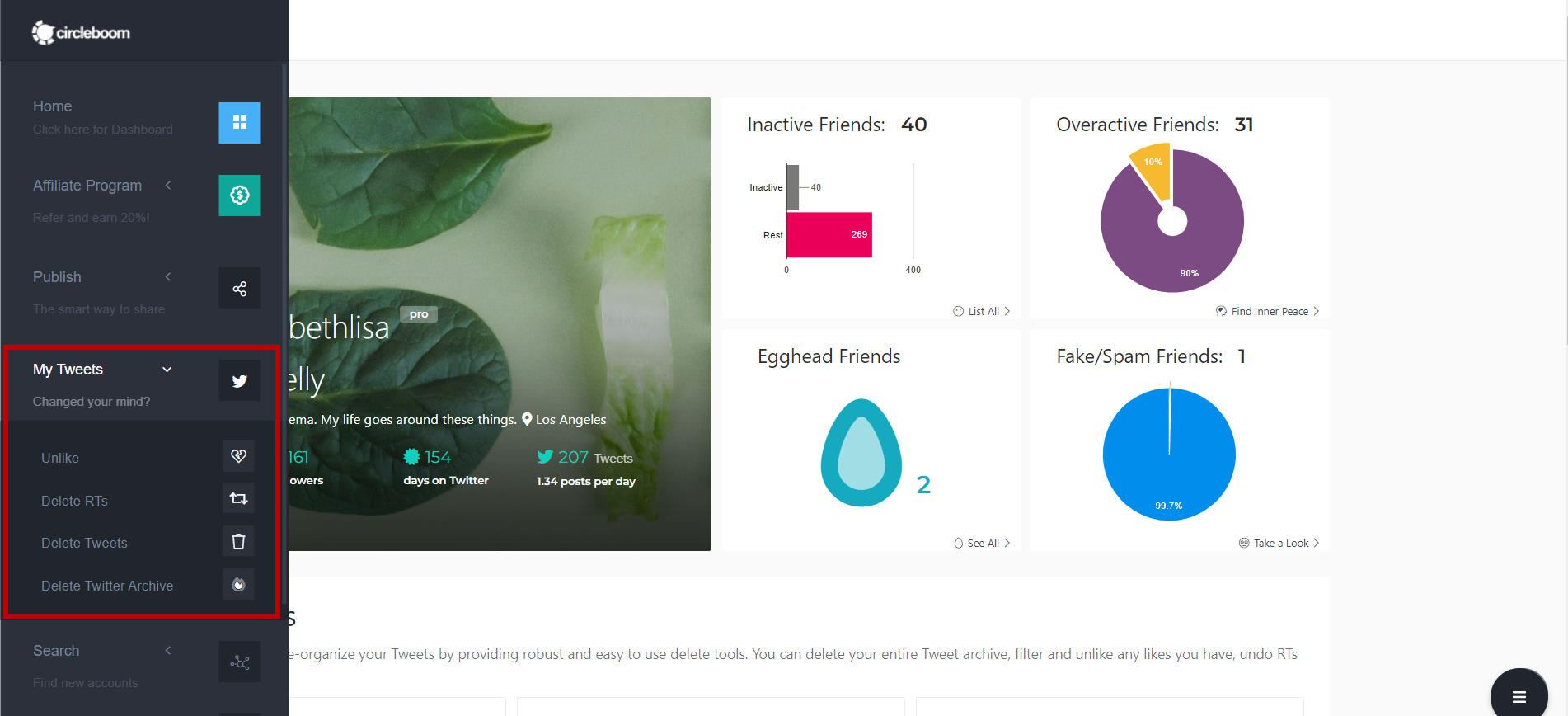Expand the Search submenu arrow
The image size is (1568, 716).
coord(168,651)
